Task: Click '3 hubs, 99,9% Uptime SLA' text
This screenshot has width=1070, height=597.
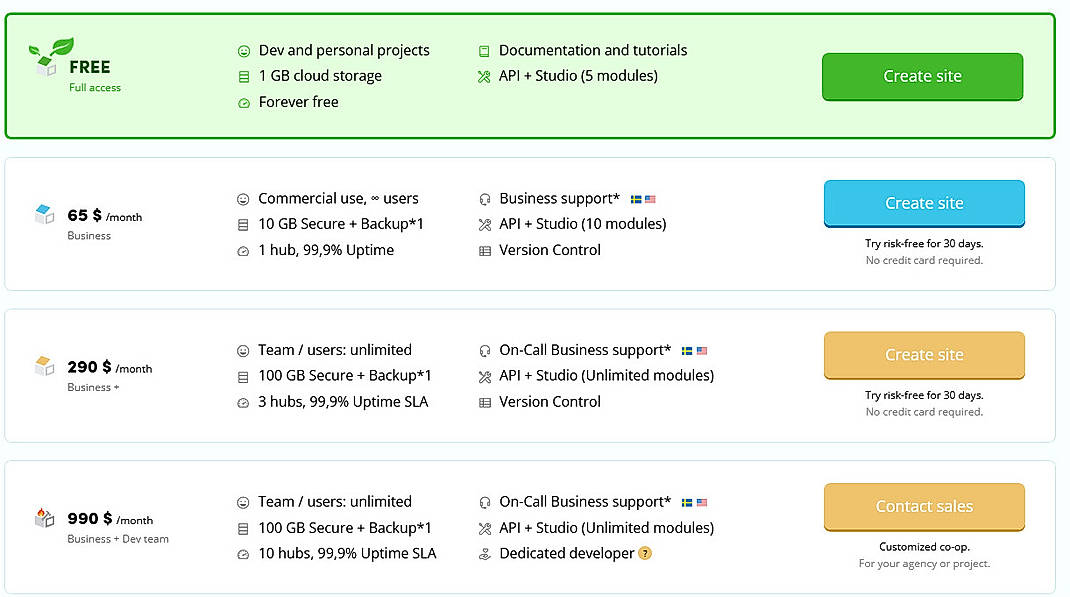Action: pyautogui.click(x=343, y=402)
